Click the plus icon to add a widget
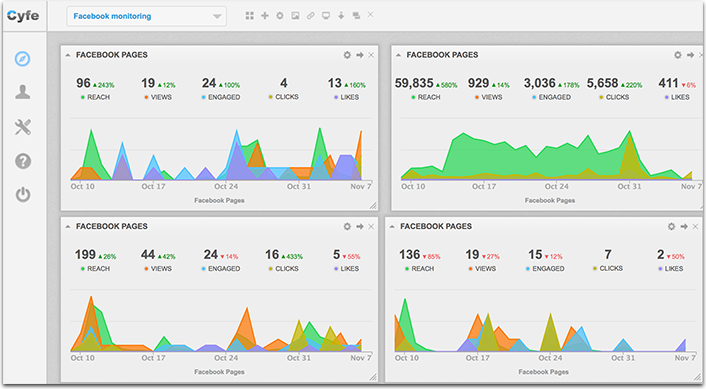This screenshot has width=706, height=389. 265,16
